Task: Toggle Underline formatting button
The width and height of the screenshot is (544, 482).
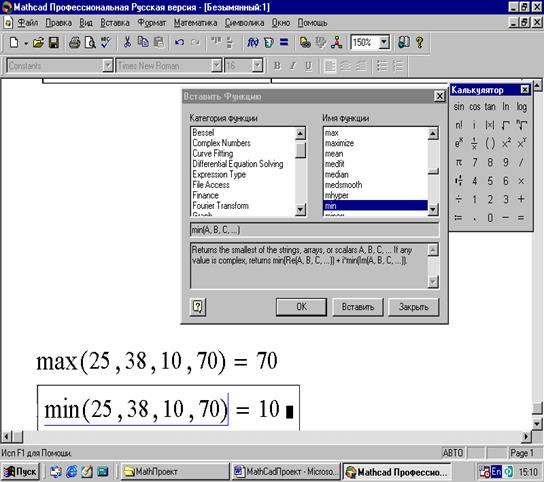Action: pos(308,66)
